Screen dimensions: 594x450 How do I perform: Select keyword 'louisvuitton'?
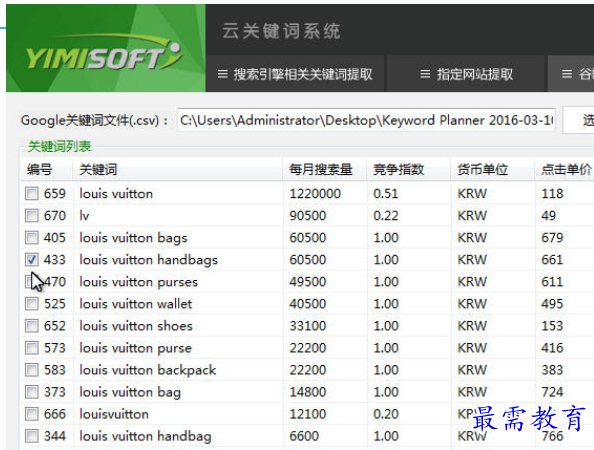pyautogui.click(x=114, y=414)
